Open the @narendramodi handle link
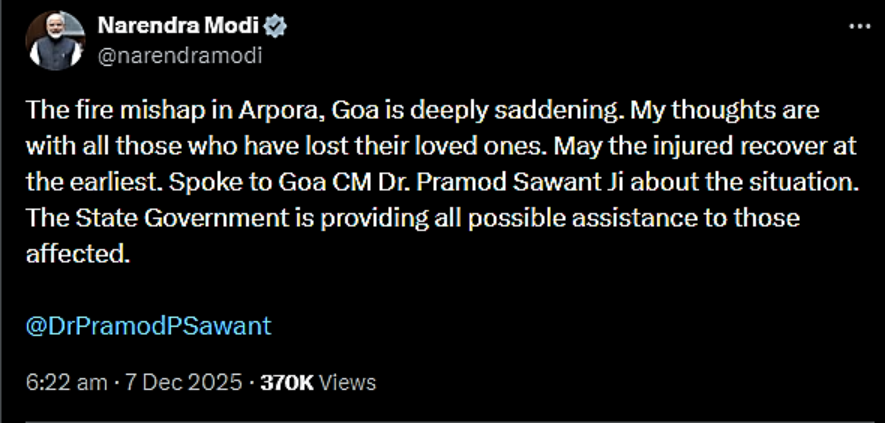Viewport: 885px width, 423px height. (x=180, y=55)
